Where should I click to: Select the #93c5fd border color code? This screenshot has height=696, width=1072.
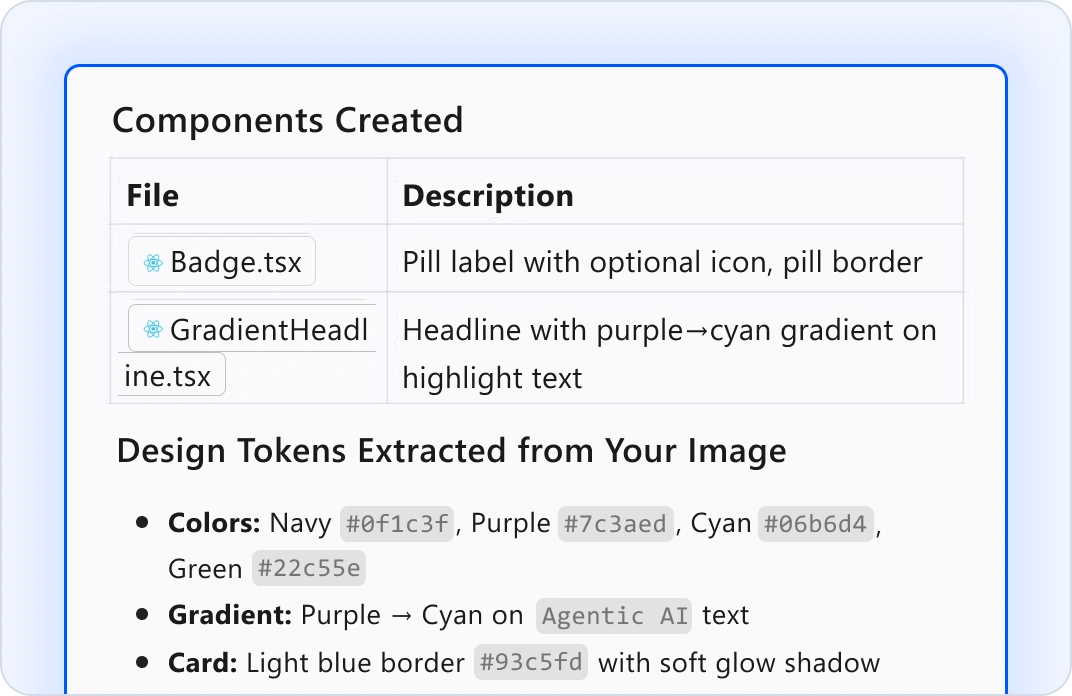[531, 662]
